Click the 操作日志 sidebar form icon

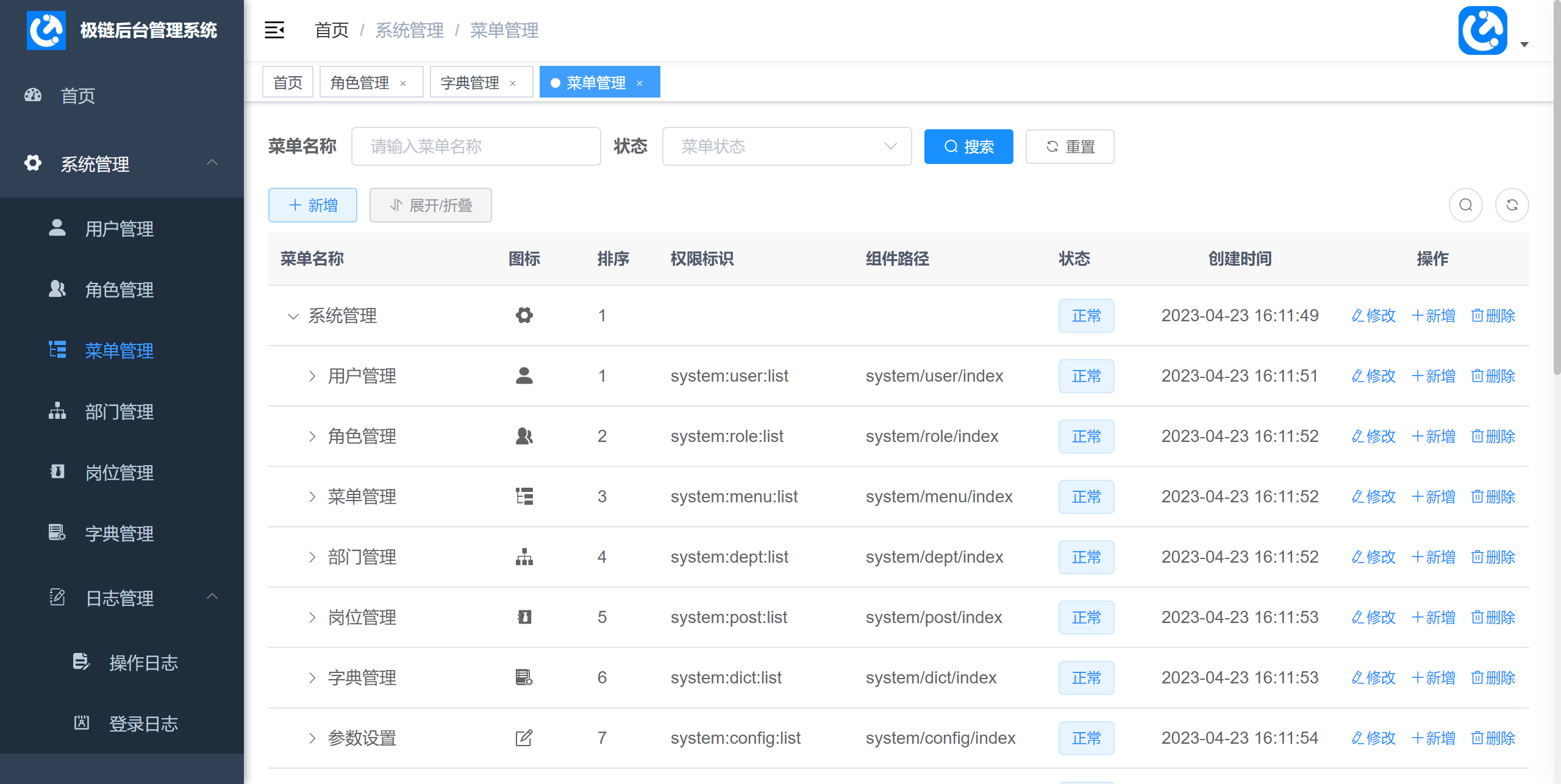coord(81,661)
